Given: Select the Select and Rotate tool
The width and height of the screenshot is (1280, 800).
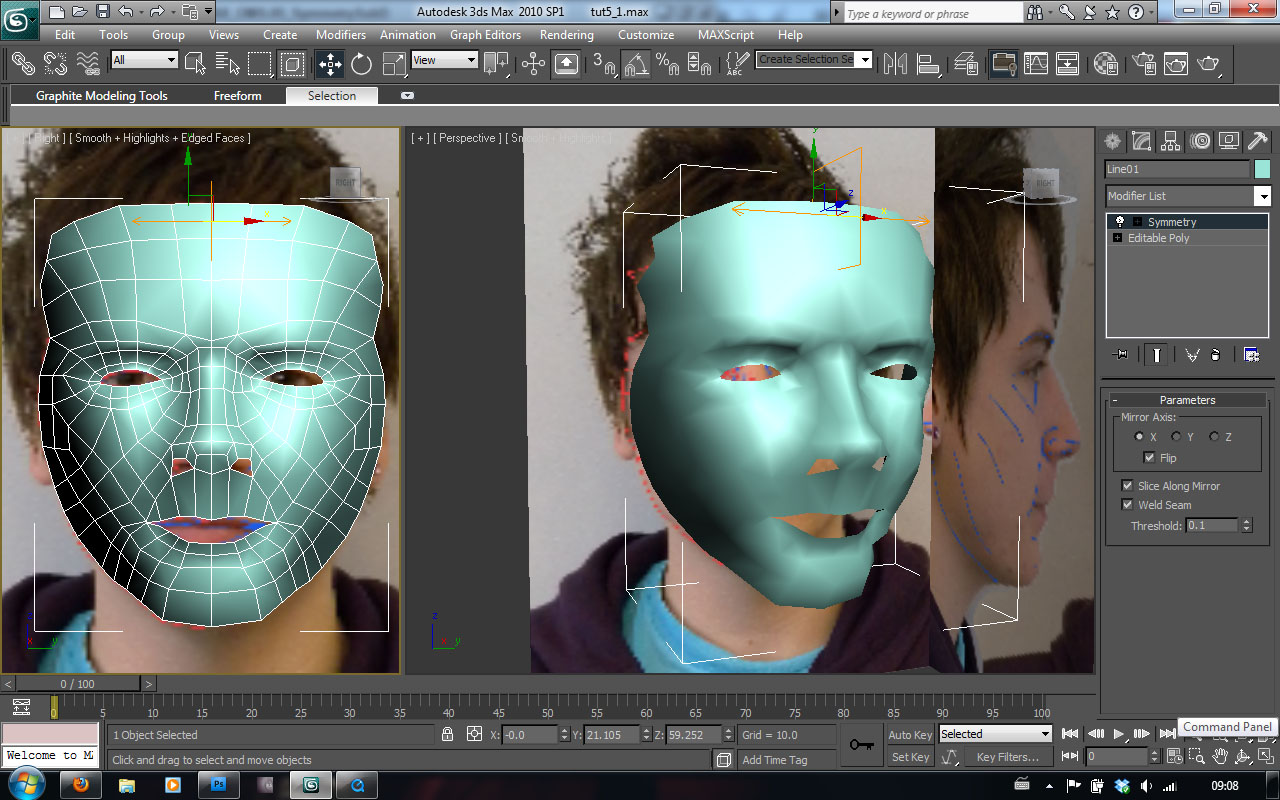Looking at the screenshot, I should click(x=360, y=63).
